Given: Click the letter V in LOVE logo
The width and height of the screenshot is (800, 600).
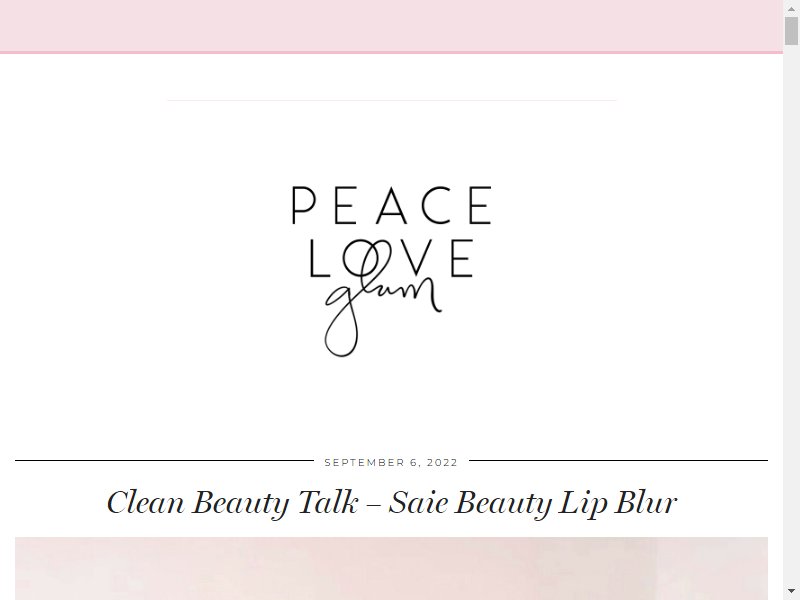Looking at the screenshot, I should [x=418, y=258].
